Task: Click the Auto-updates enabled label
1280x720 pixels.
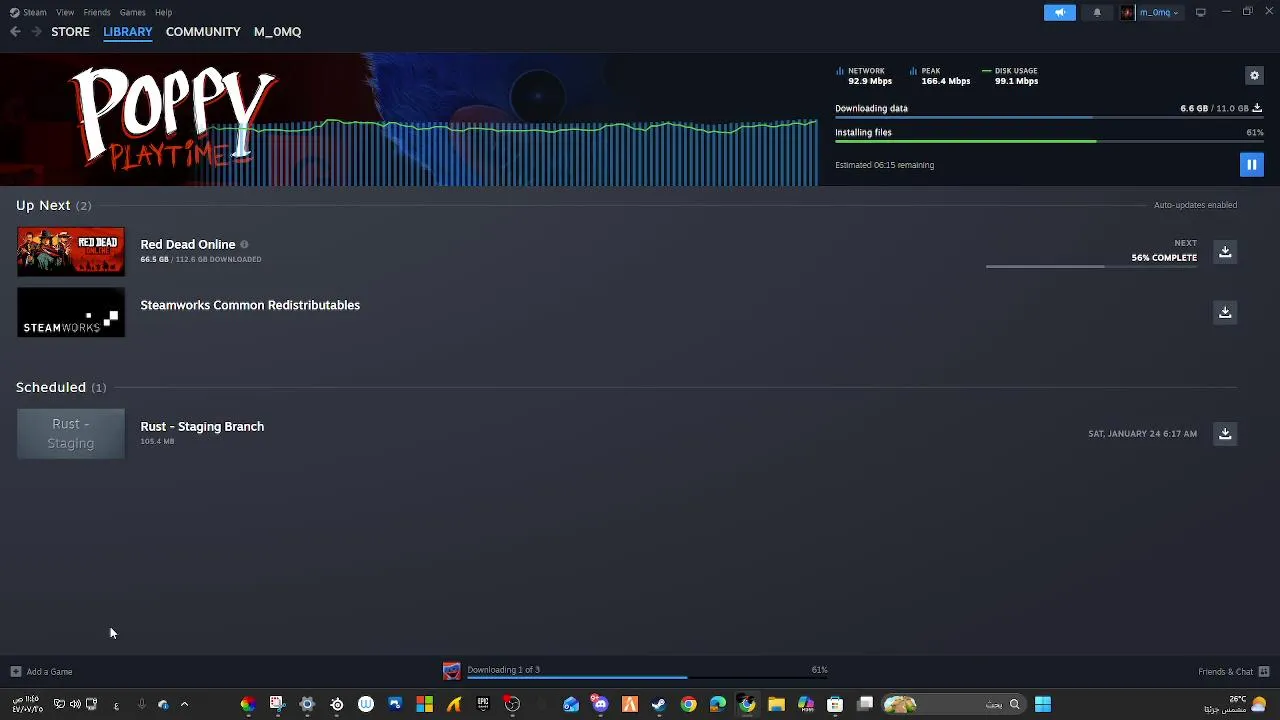Action: pos(1195,205)
